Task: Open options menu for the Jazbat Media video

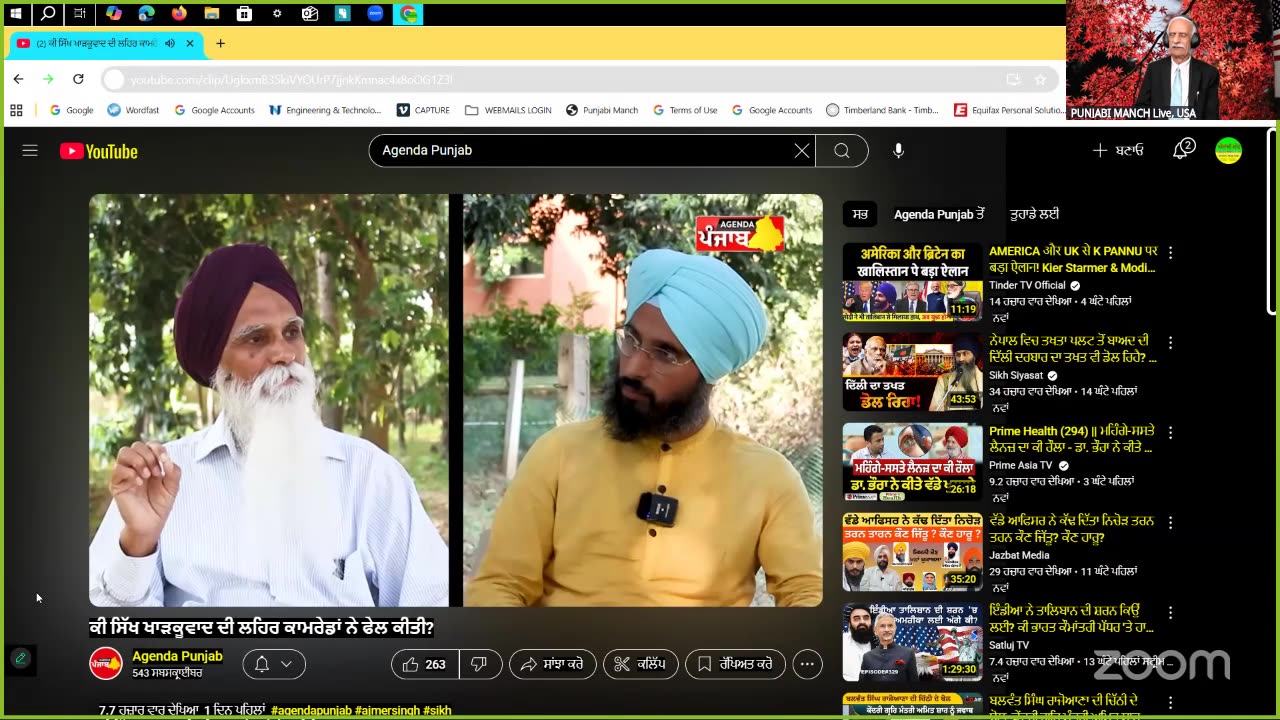Action: [x=1170, y=523]
